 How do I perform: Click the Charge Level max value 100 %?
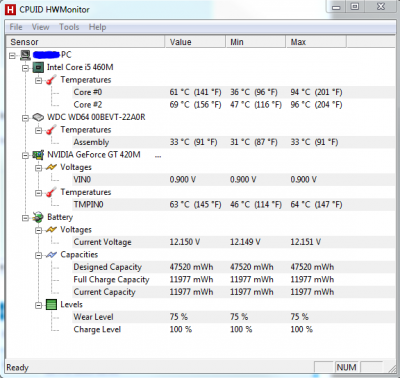pos(301,330)
